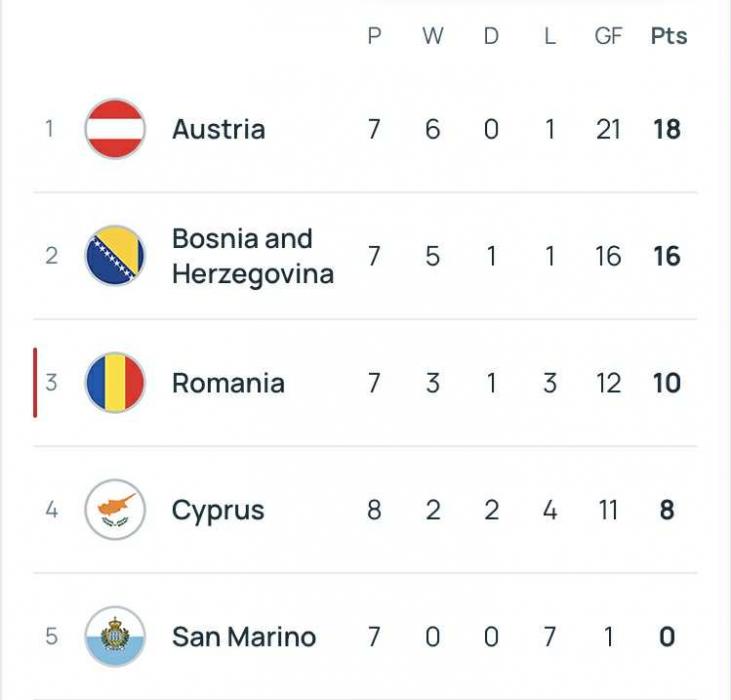Image resolution: width=731 pixels, height=700 pixels.
Task: Click the W (wins) column header
Action: click(x=432, y=36)
